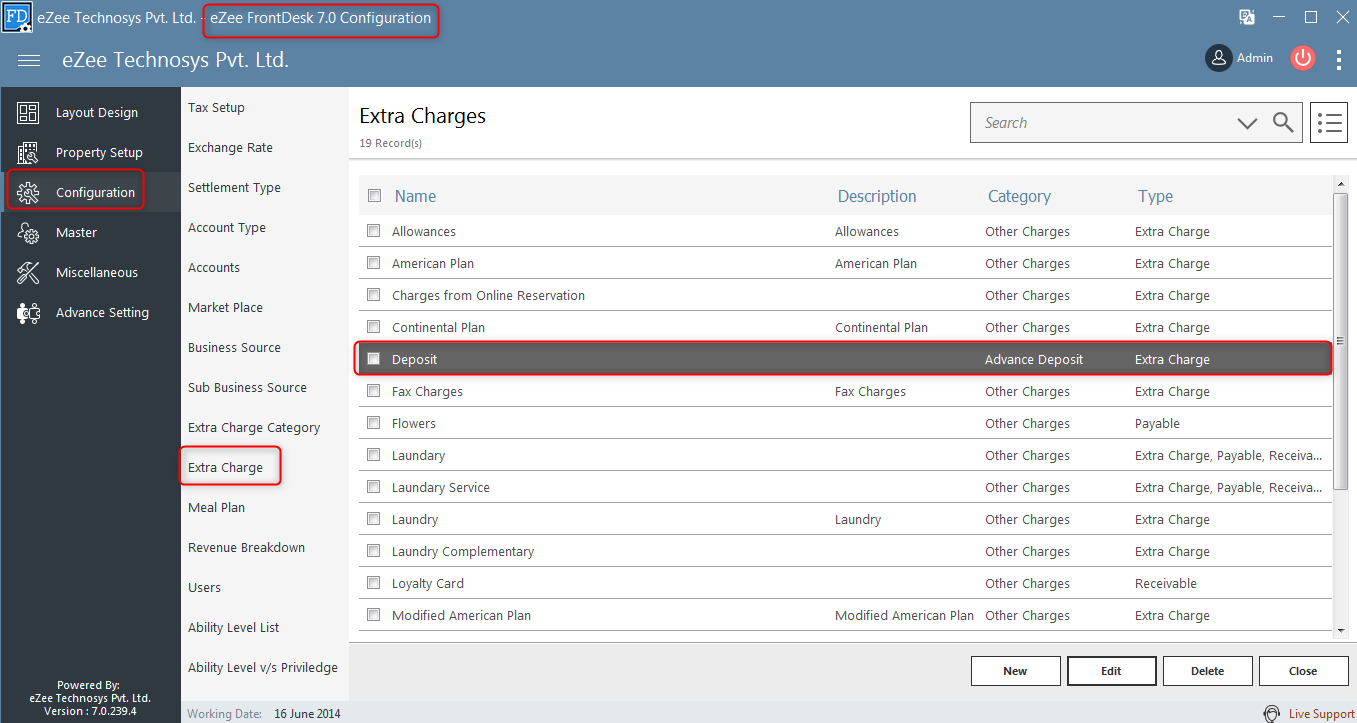Toggle the list view icon

pyautogui.click(x=1329, y=123)
